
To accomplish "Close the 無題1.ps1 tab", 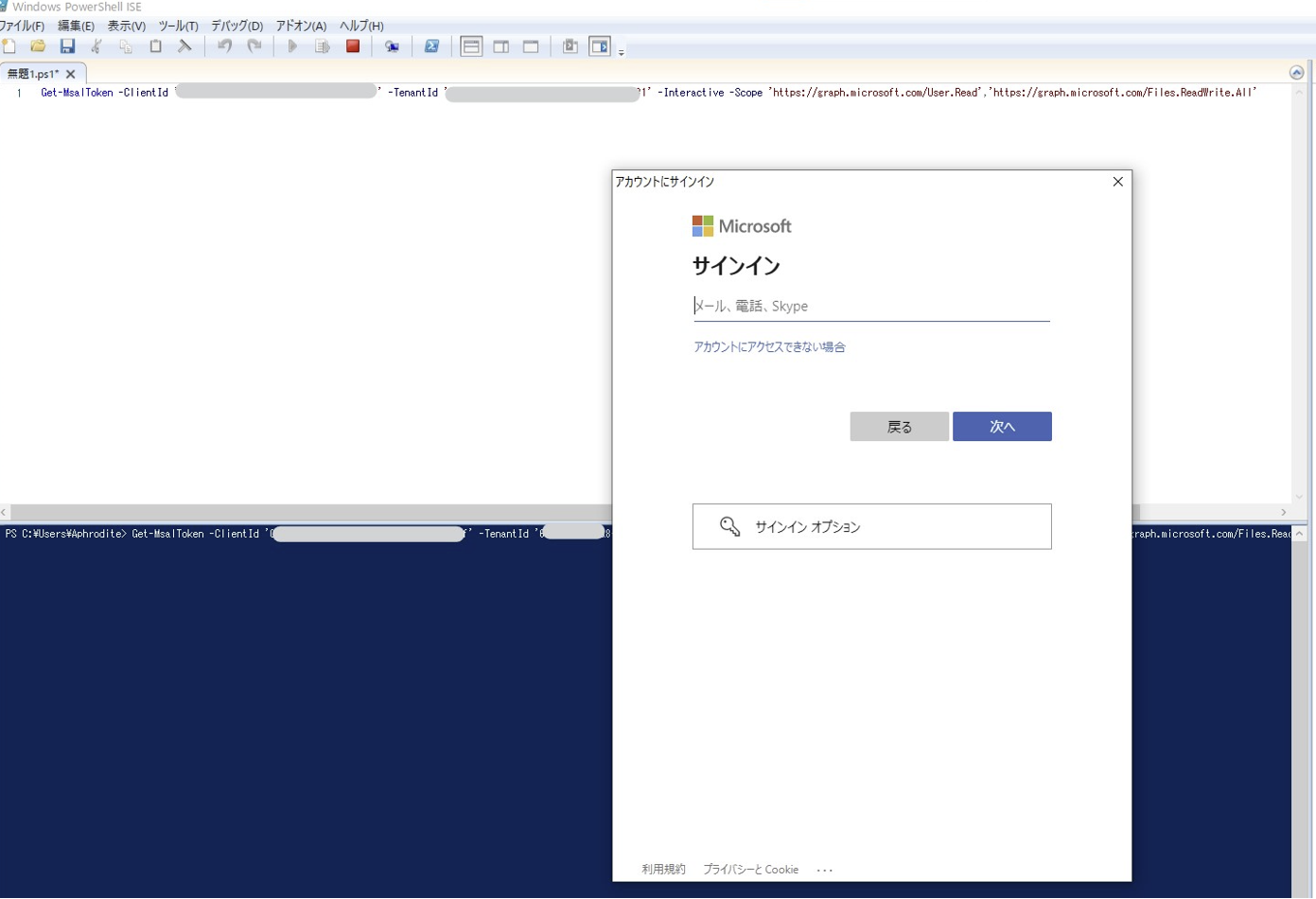I will click(71, 74).
